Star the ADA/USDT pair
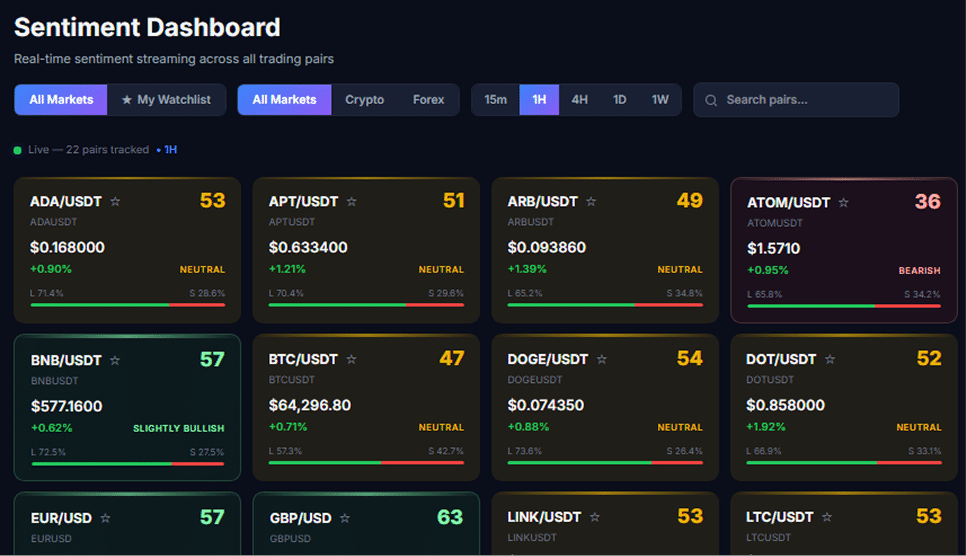 tap(115, 202)
